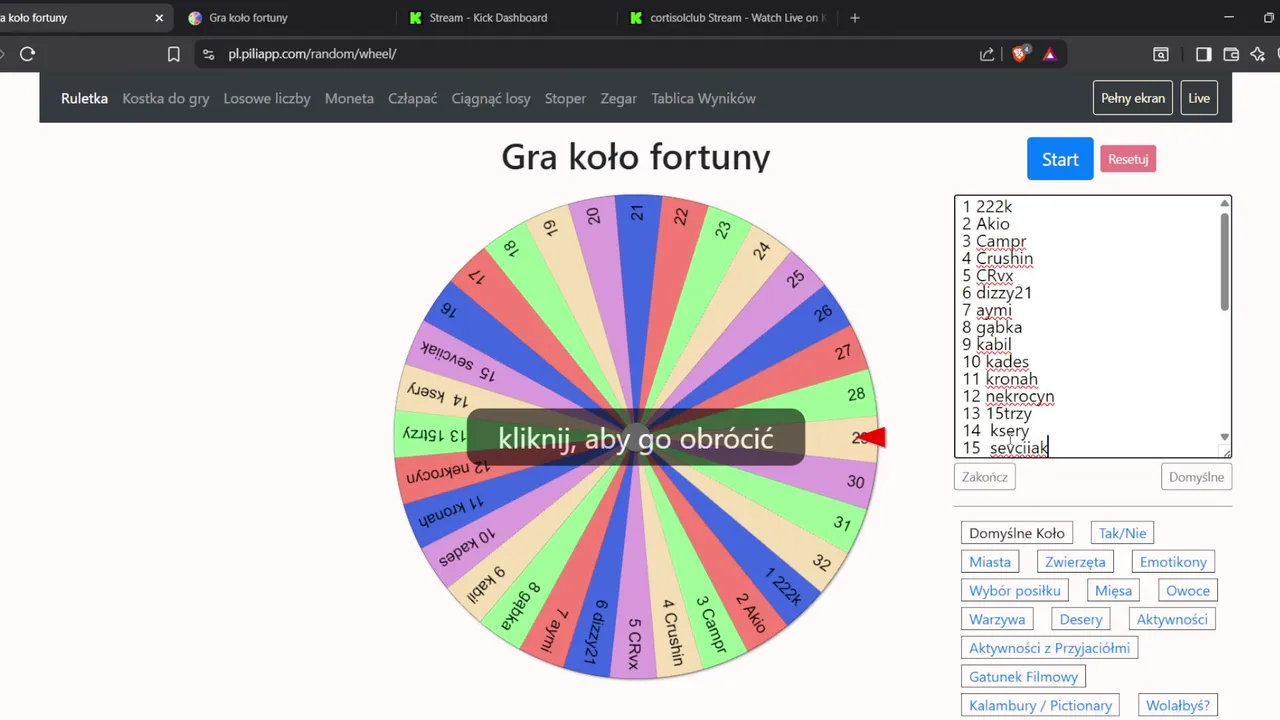Go to Człapać page

(x=413, y=98)
